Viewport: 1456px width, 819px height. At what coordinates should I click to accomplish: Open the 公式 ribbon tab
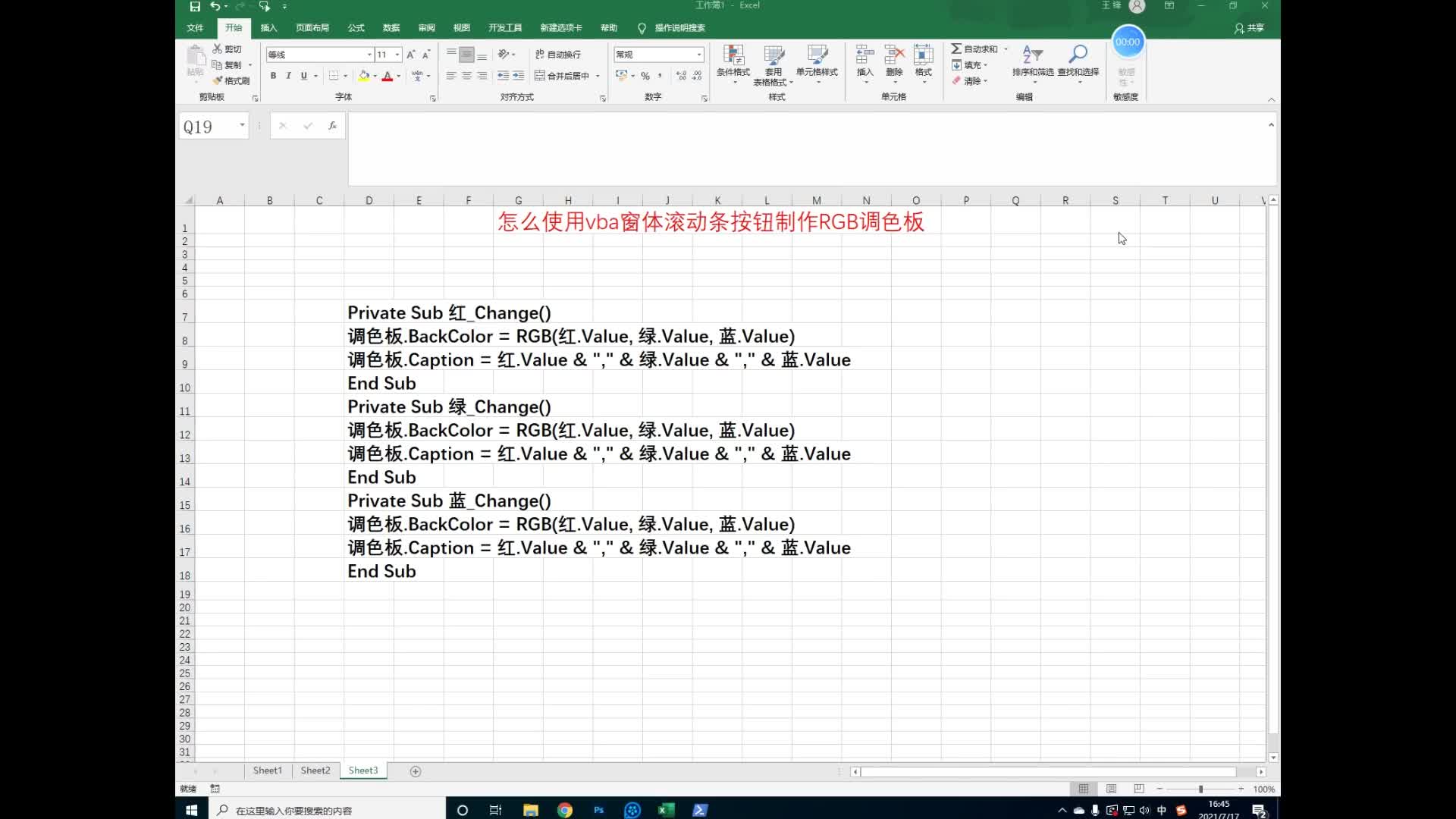(x=356, y=28)
